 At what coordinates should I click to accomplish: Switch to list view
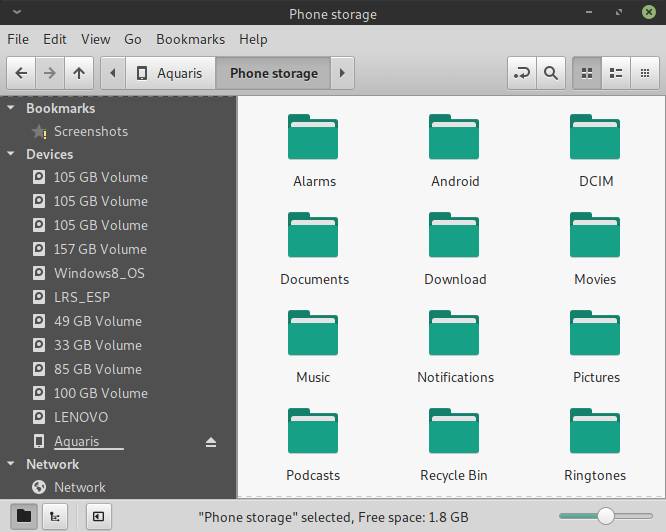617,73
